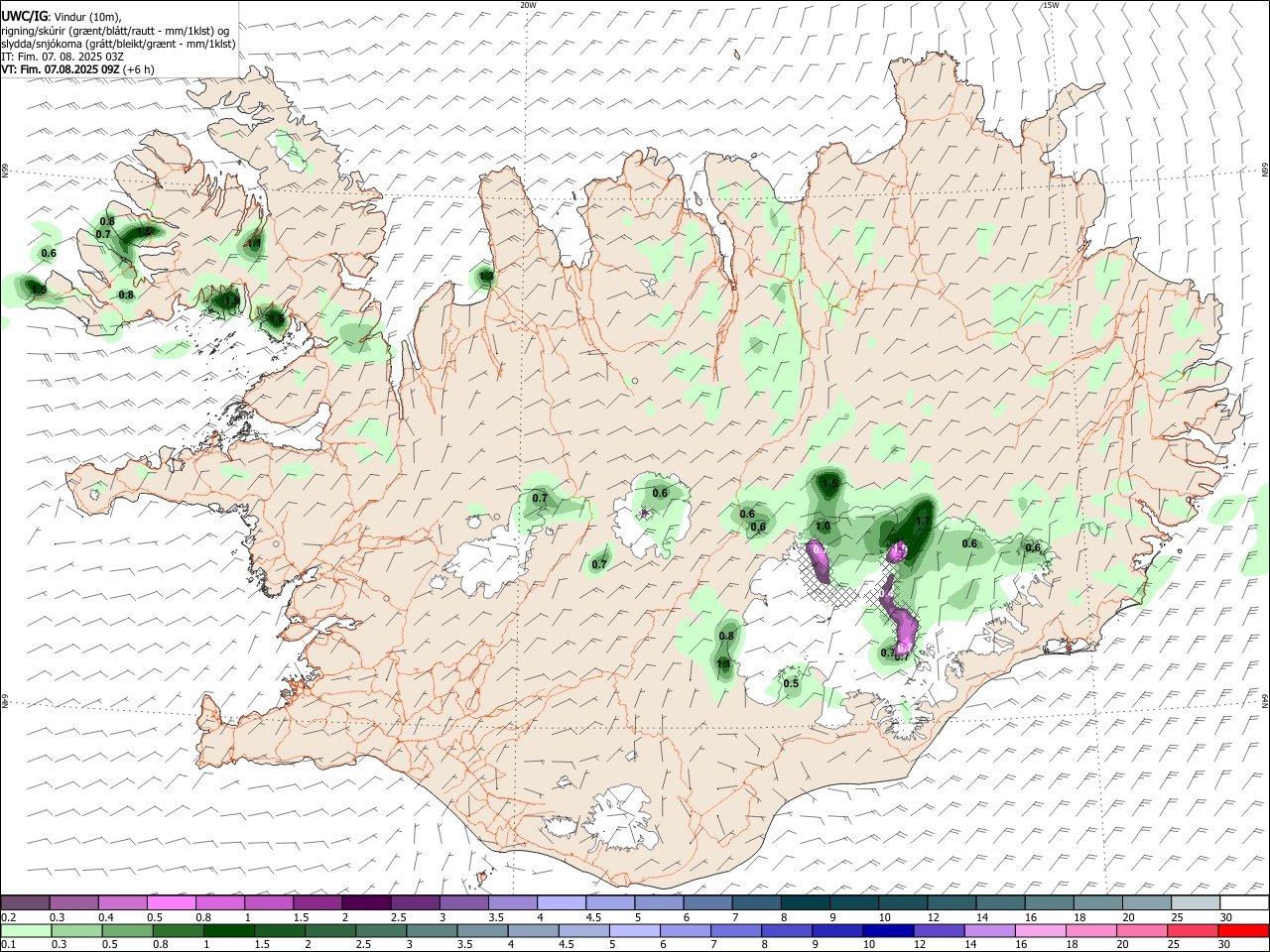Click the 15W longitude label

click(x=1051, y=5)
